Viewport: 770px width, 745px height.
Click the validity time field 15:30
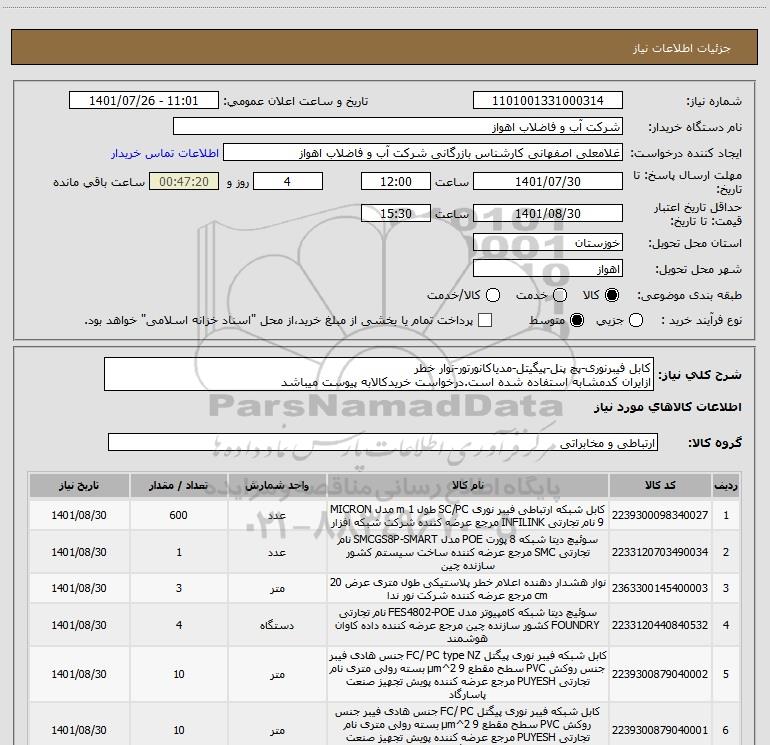396,213
